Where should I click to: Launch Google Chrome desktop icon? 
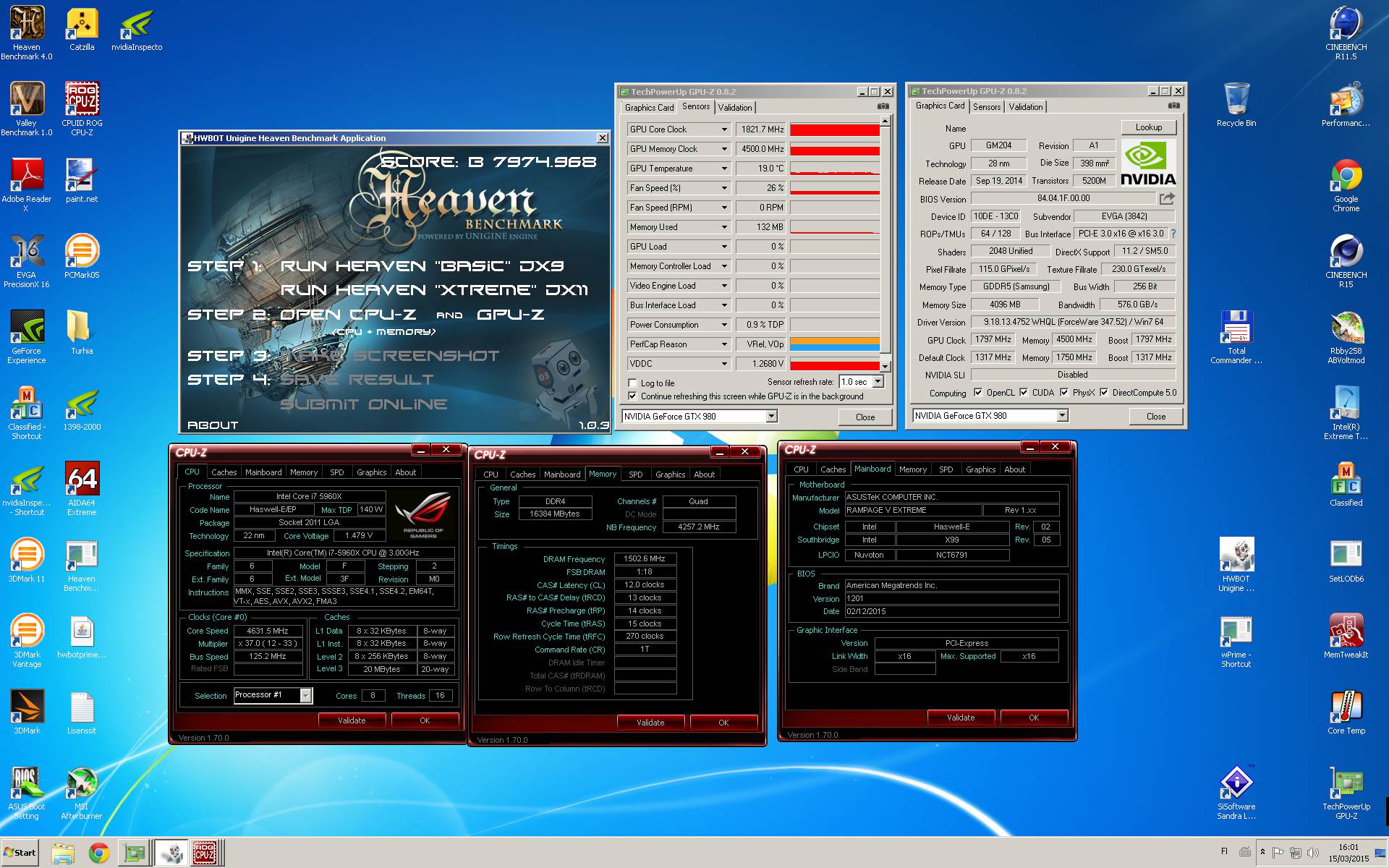click(x=1346, y=184)
